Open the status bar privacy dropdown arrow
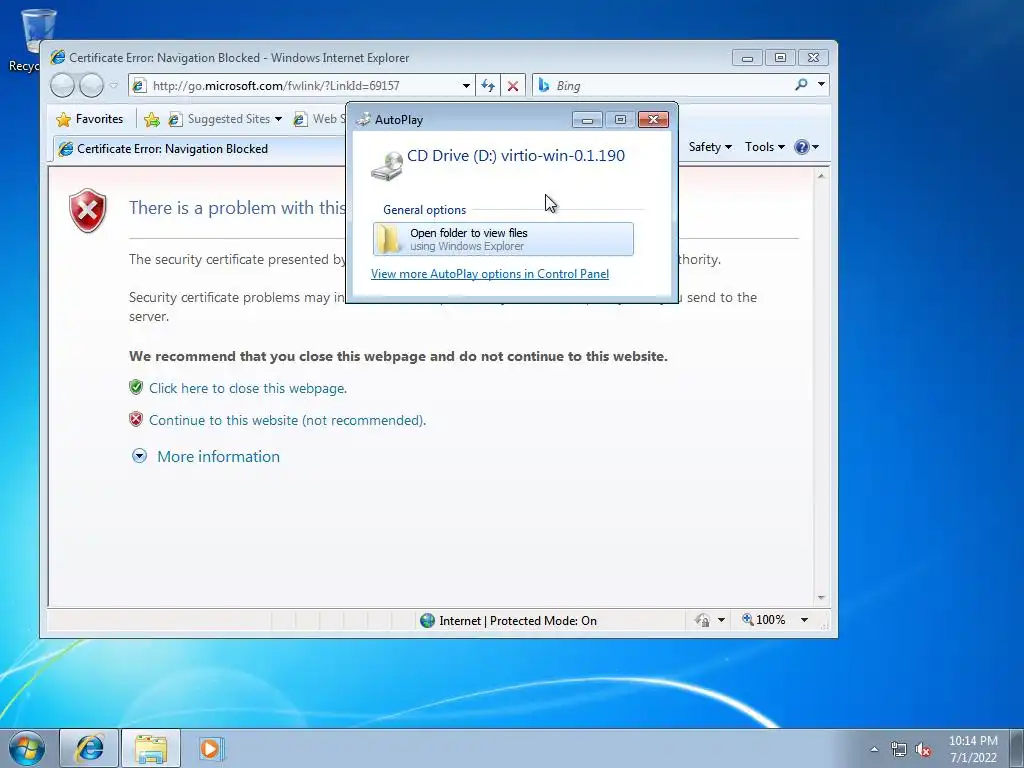Viewport: 1024px width, 768px height. [x=721, y=620]
